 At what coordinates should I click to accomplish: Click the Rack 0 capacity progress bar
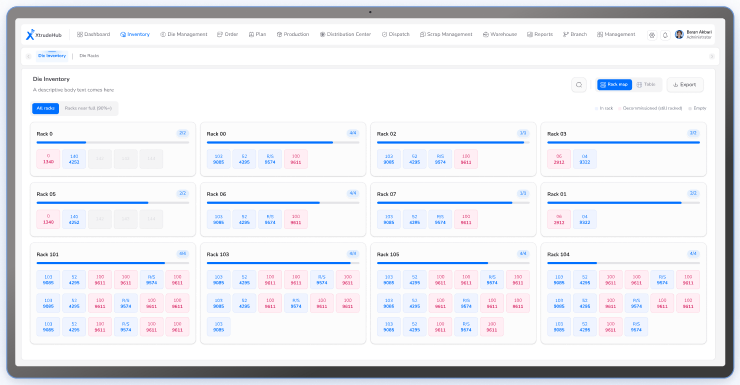pos(113,142)
